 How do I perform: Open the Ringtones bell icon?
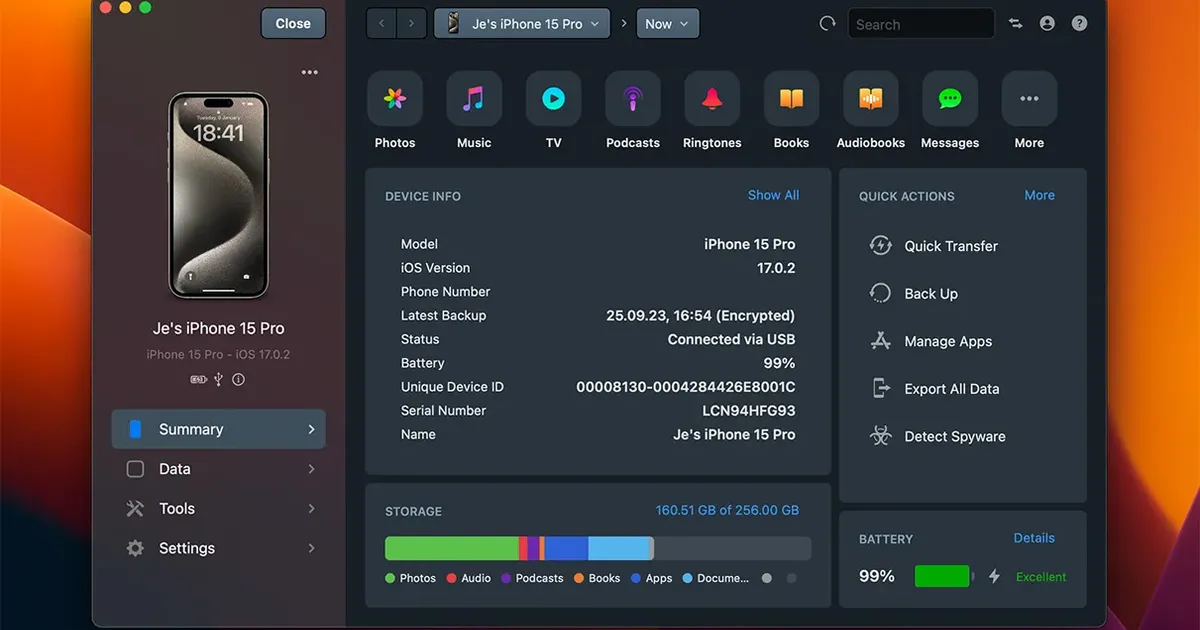pyautogui.click(x=712, y=98)
